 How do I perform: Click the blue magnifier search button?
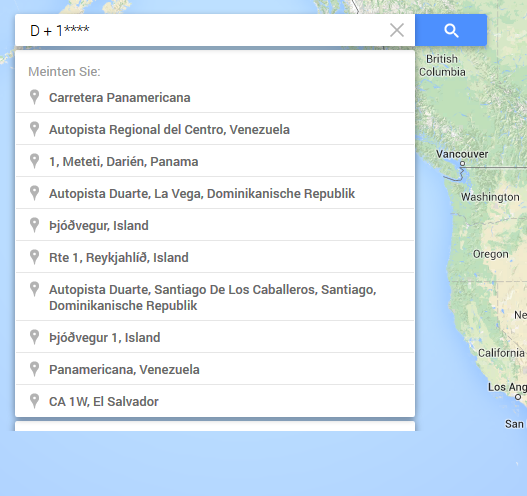[x=451, y=30]
